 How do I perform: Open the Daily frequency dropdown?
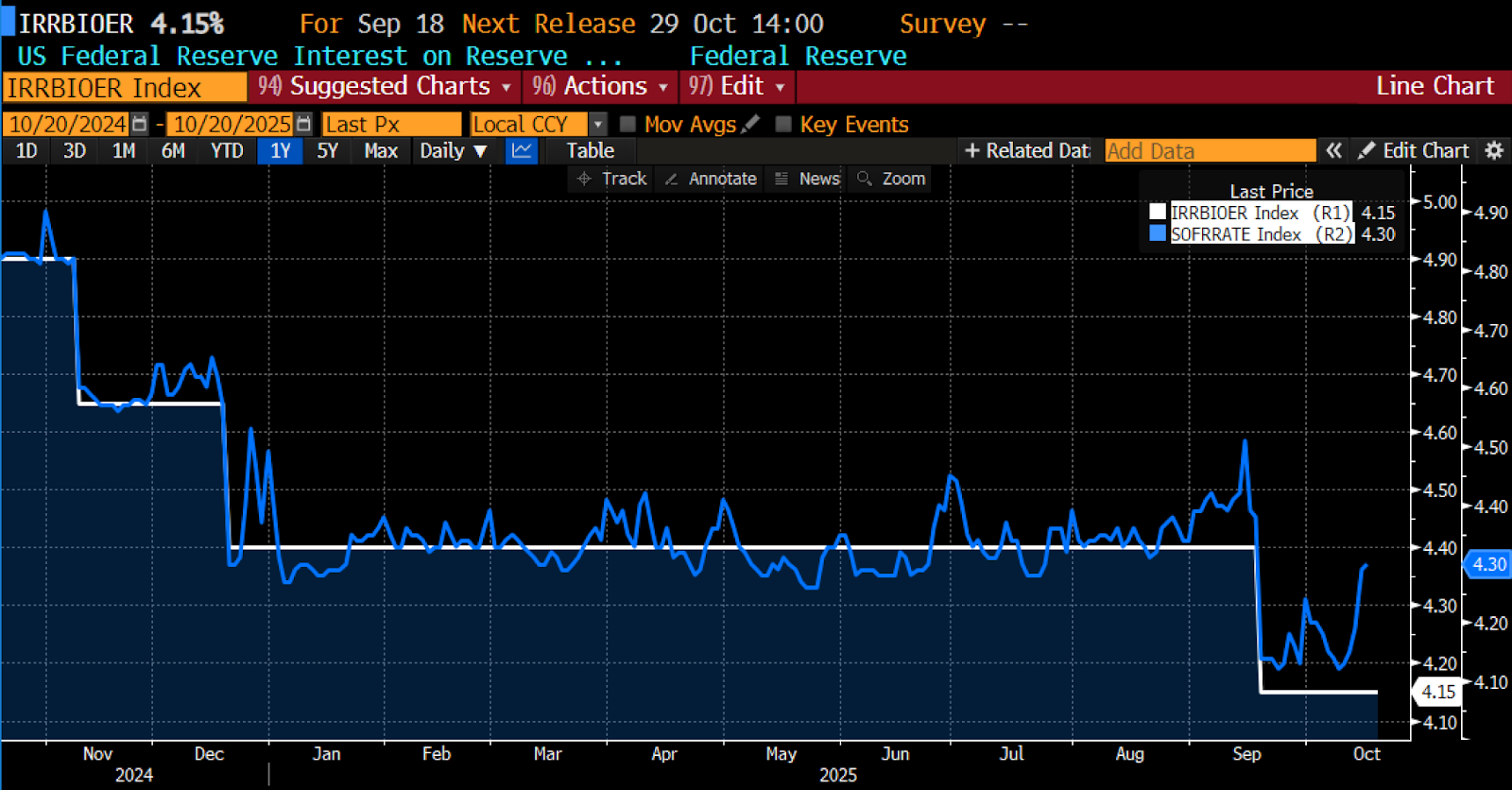(x=453, y=151)
